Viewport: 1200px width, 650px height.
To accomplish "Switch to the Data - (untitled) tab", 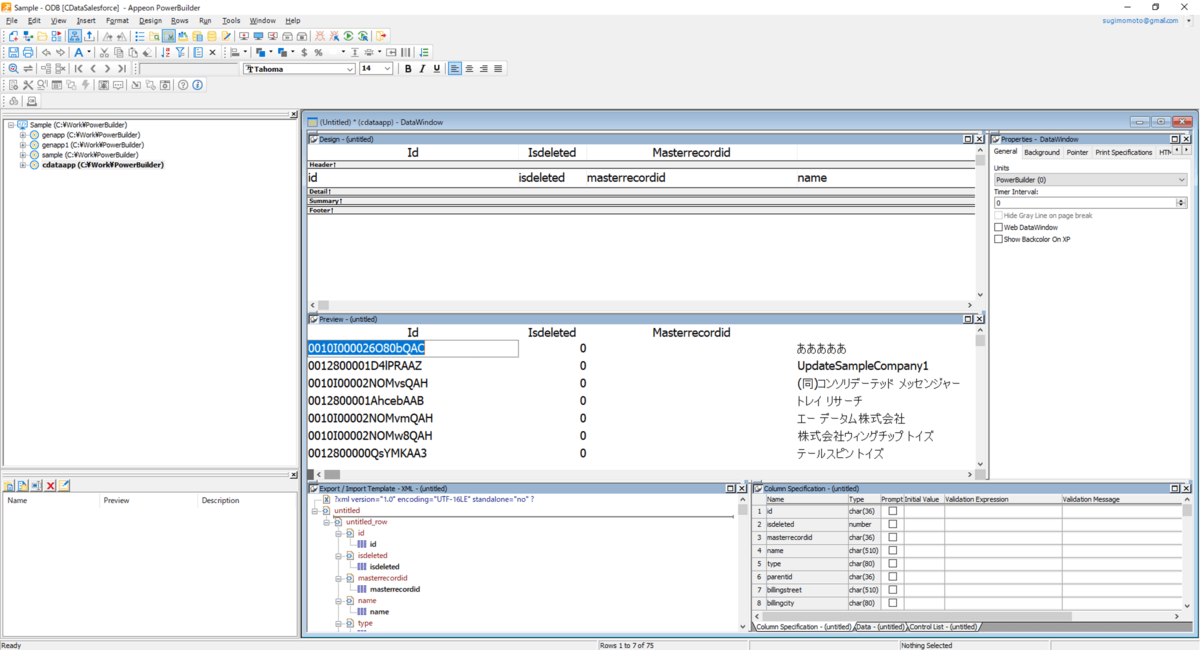I will pos(880,627).
